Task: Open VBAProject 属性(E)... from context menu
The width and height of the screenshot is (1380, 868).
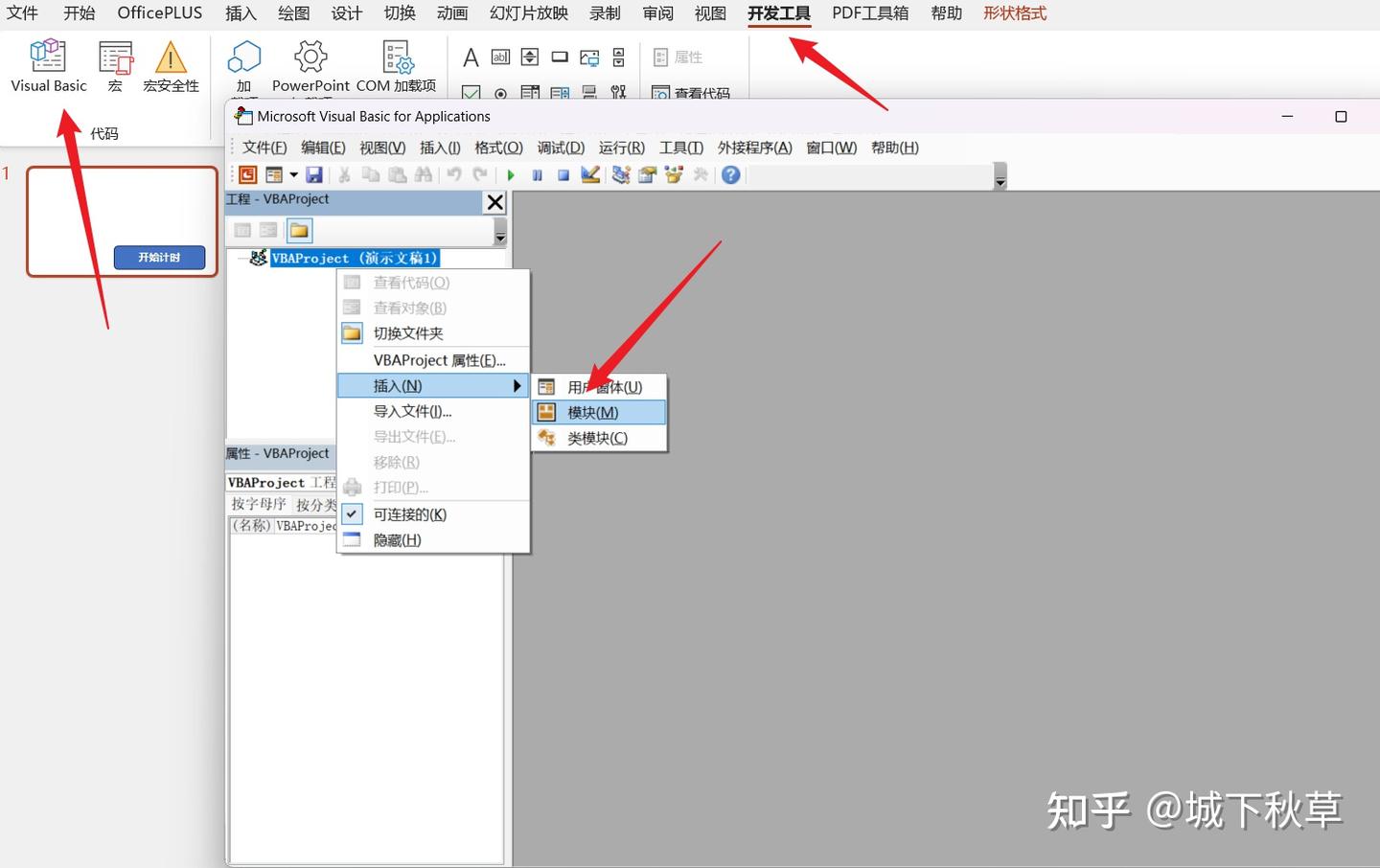Action: (x=433, y=360)
